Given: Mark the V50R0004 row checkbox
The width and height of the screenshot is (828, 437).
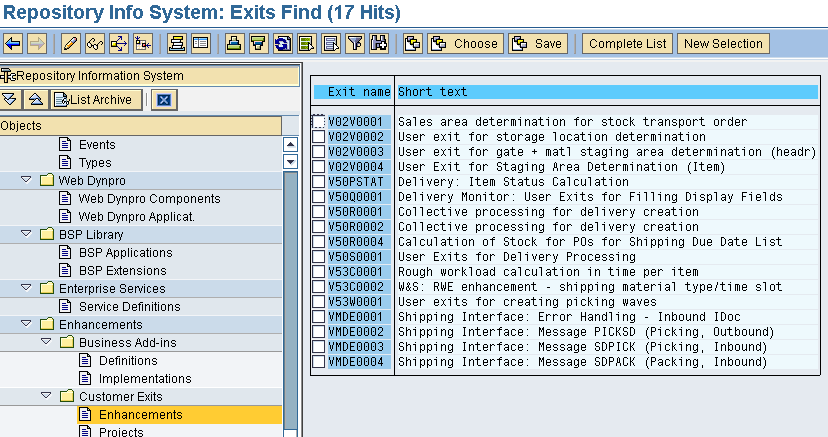Looking at the screenshot, I should (318, 242).
